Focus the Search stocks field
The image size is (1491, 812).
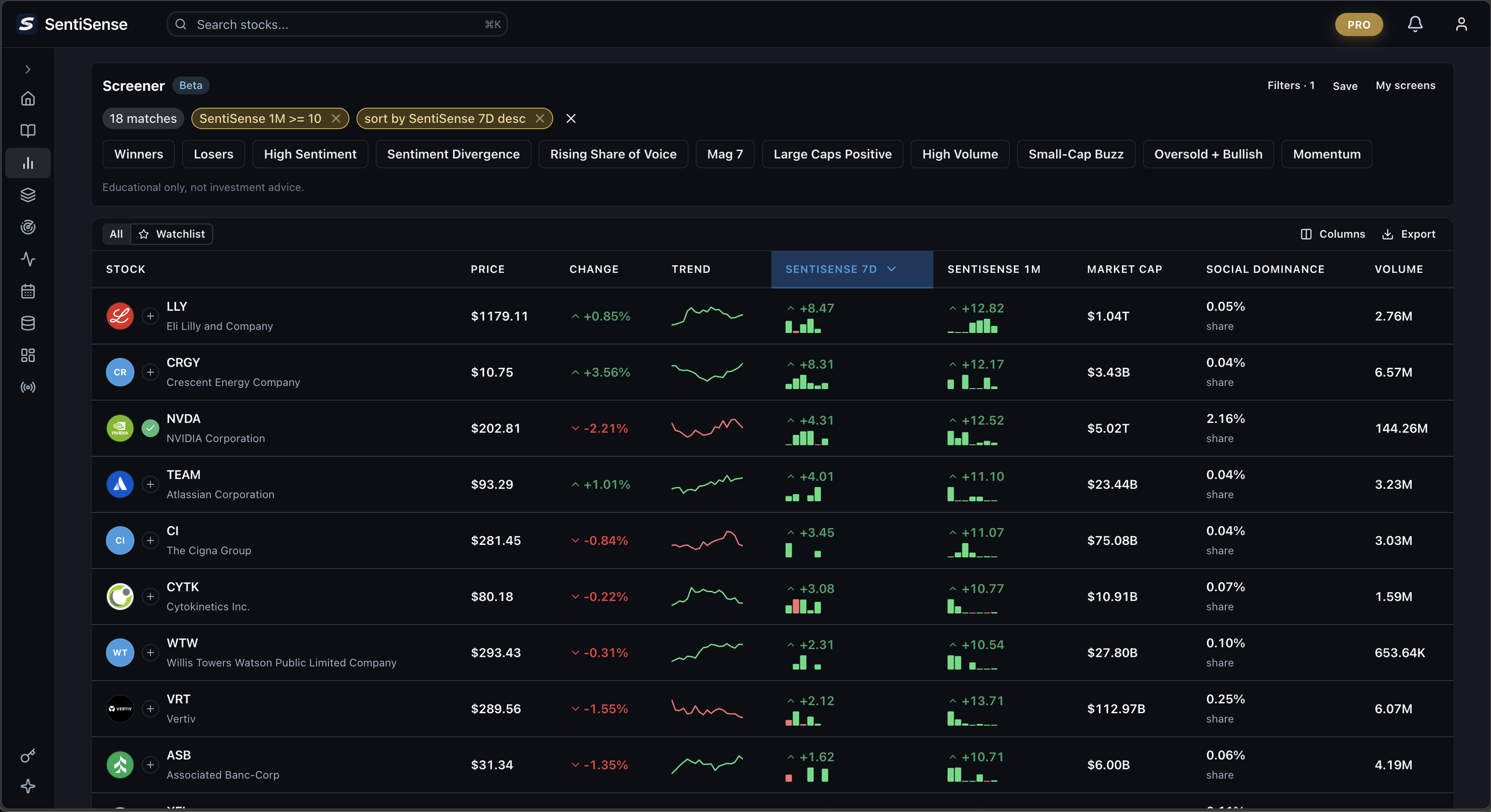click(x=337, y=24)
